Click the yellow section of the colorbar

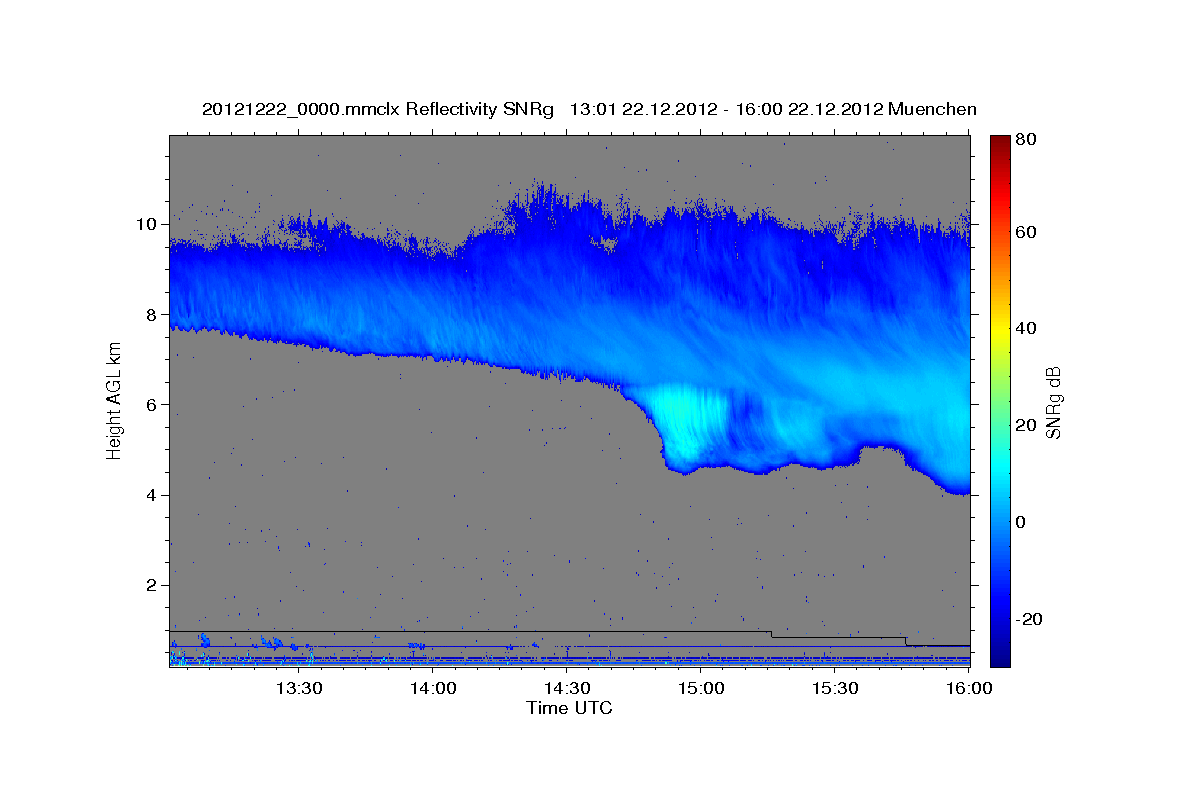tap(1000, 330)
